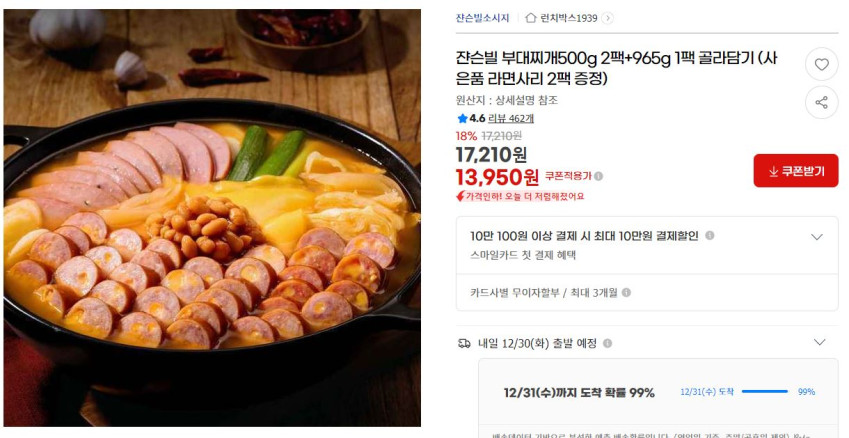
Task: Click the budae-jjigae product photo
Action: tap(212, 218)
